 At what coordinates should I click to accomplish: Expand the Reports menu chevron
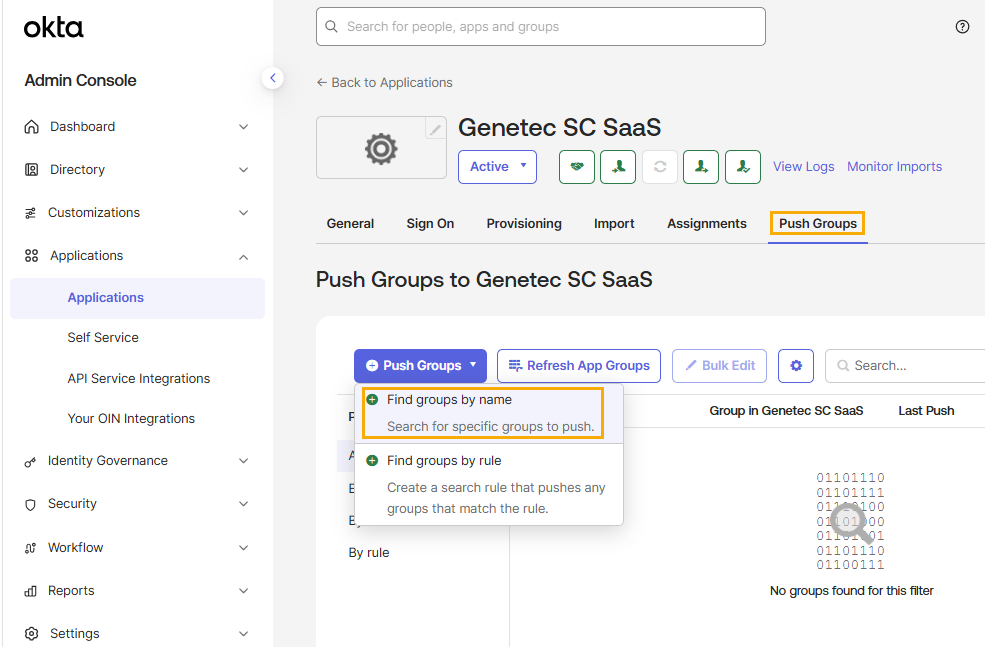point(244,590)
